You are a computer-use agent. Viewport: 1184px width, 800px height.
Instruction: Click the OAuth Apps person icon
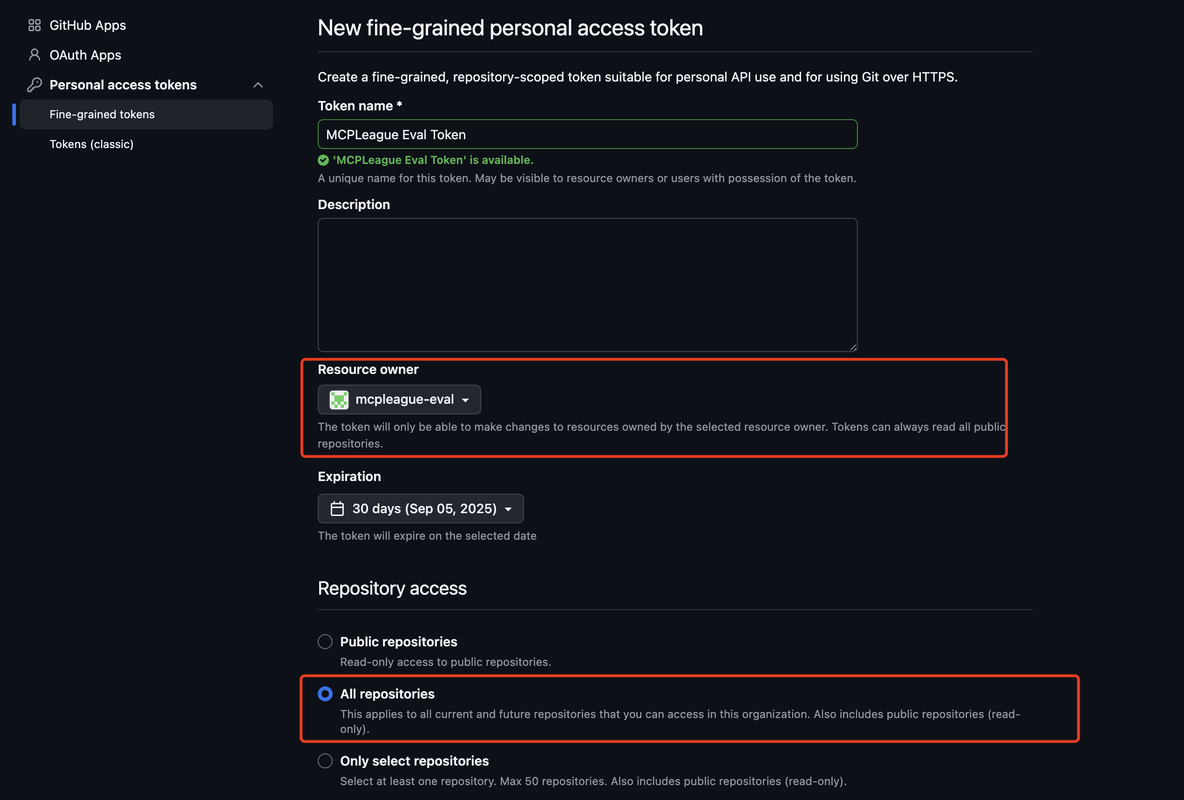point(33,54)
